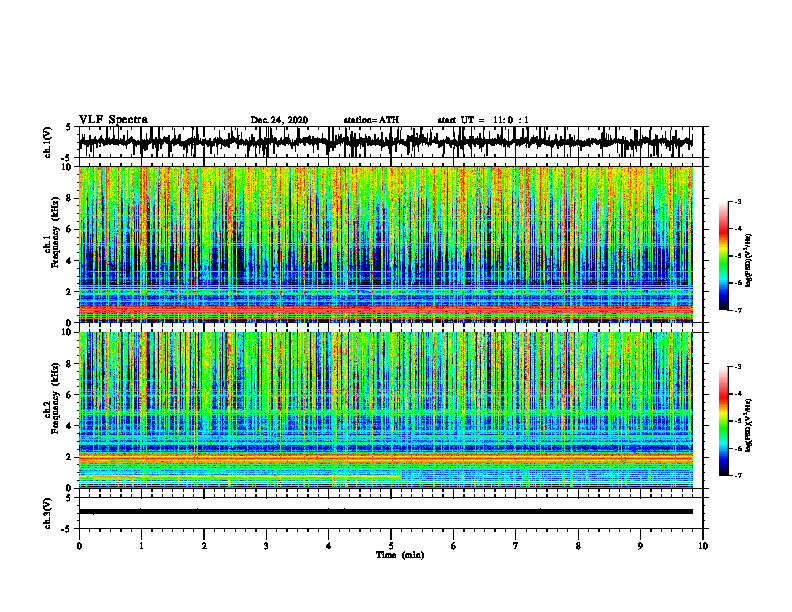Click time axis tick label "5"

(x=391, y=546)
